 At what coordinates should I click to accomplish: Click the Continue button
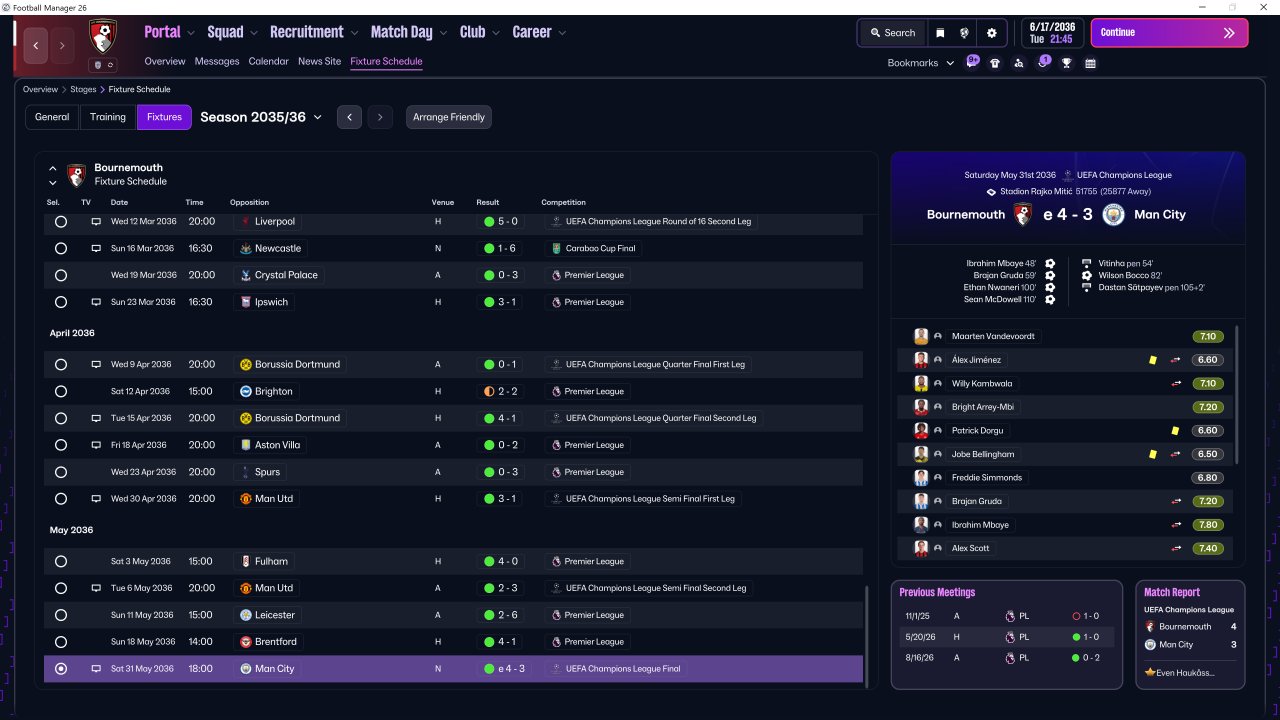click(x=1169, y=33)
